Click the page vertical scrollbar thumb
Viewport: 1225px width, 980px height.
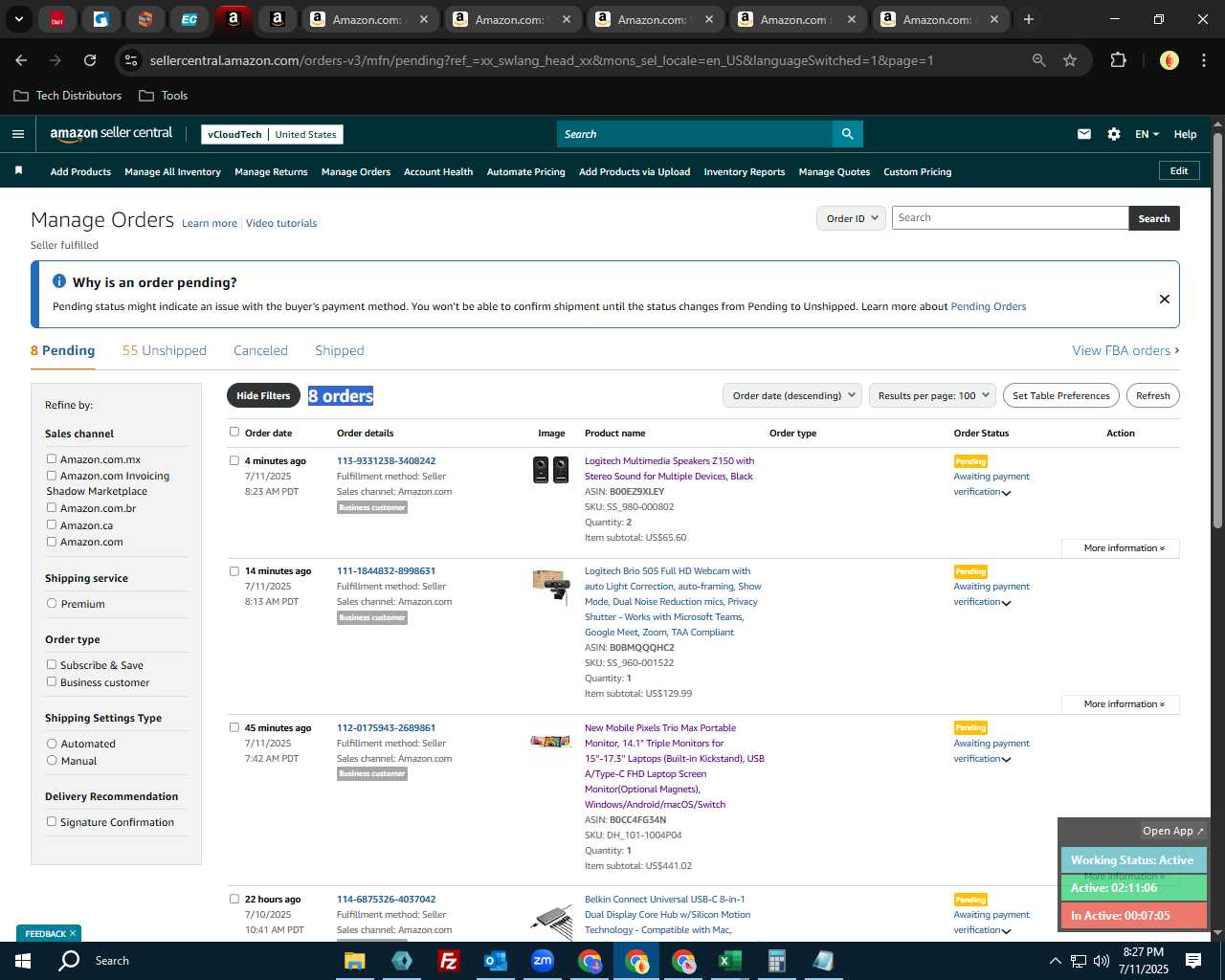[1217, 330]
